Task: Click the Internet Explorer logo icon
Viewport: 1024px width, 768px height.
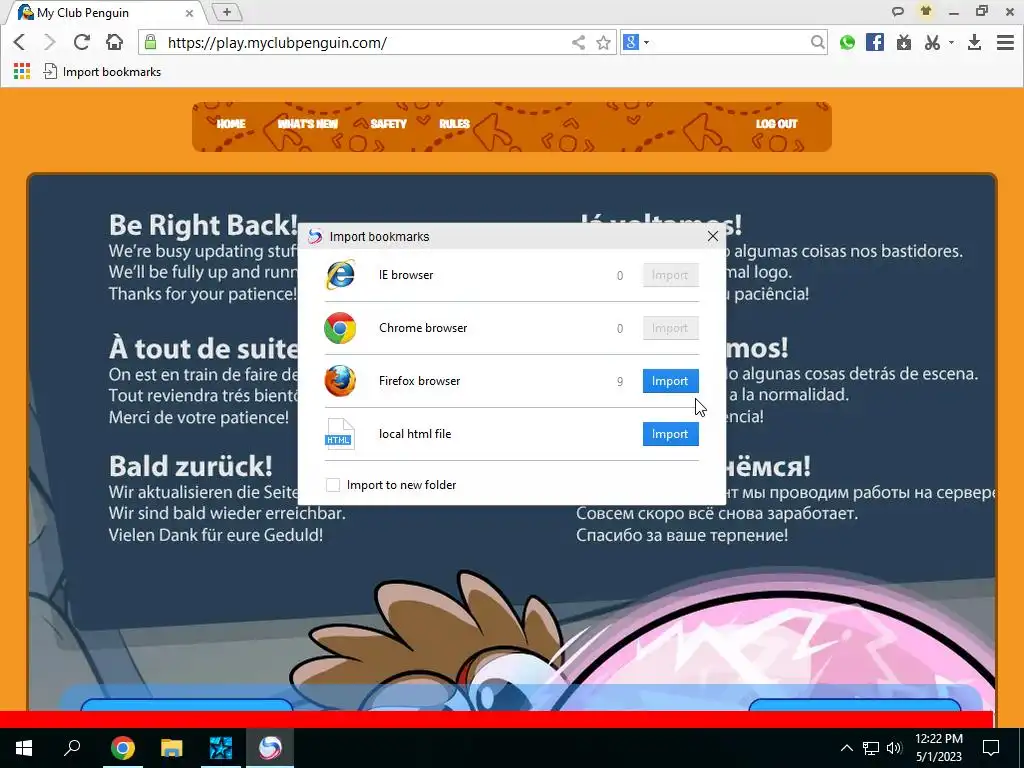Action: pyautogui.click(x=340, y=275)
